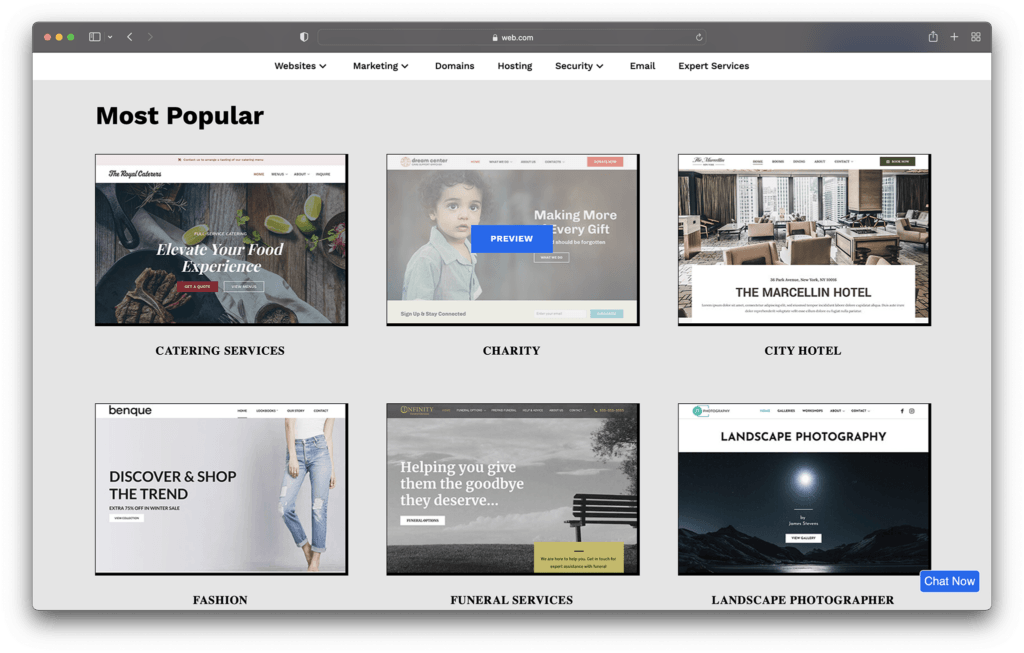The height and width of the screenshot is (653, 1024).
Task: Open the Expert Services link
Action: [713, 66]
